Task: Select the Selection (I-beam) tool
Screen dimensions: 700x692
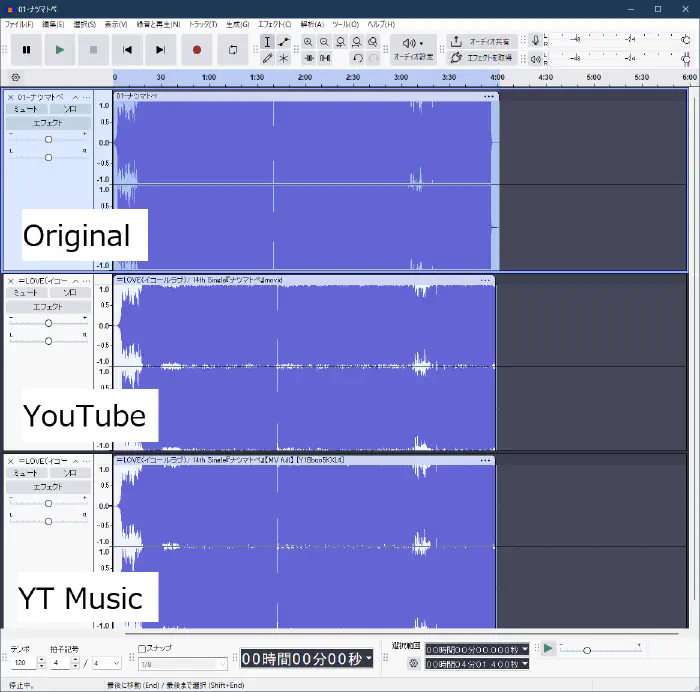Action: tap(267, 42)
